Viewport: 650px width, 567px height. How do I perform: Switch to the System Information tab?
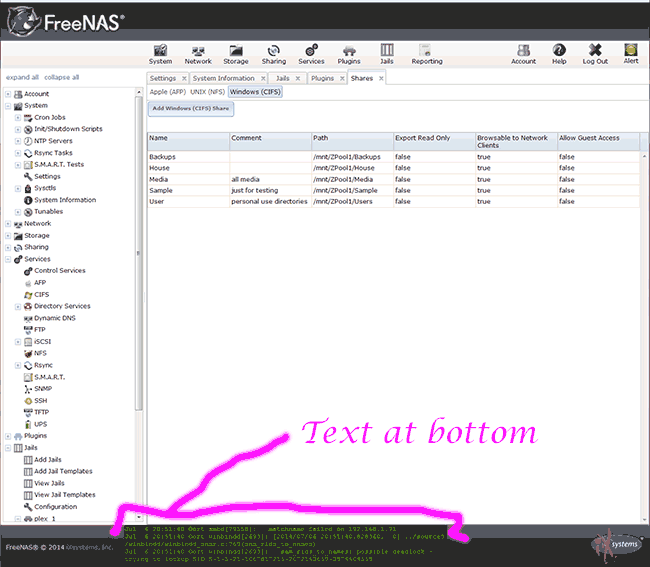coord(224,78)
